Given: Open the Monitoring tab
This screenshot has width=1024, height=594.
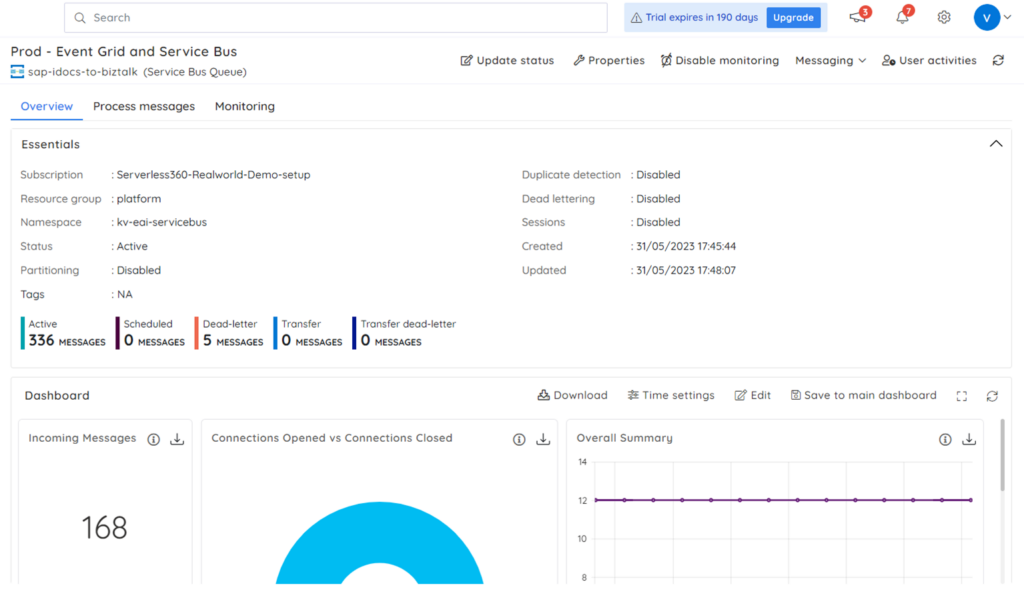Looking at the screenshot, I should pos(244,106).
